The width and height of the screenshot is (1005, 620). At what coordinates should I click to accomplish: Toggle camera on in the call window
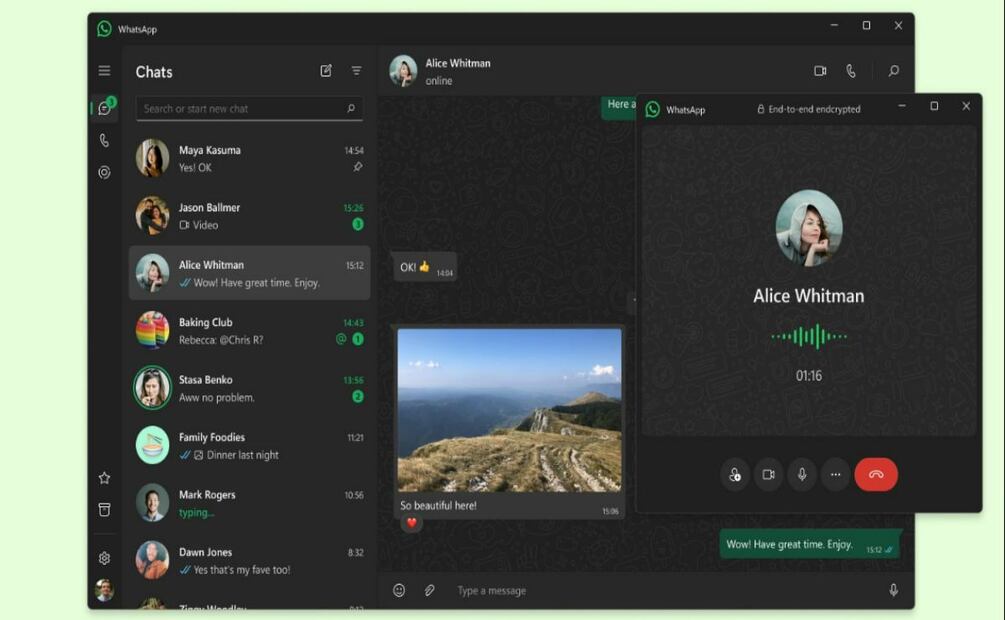(x=768, y=475)
